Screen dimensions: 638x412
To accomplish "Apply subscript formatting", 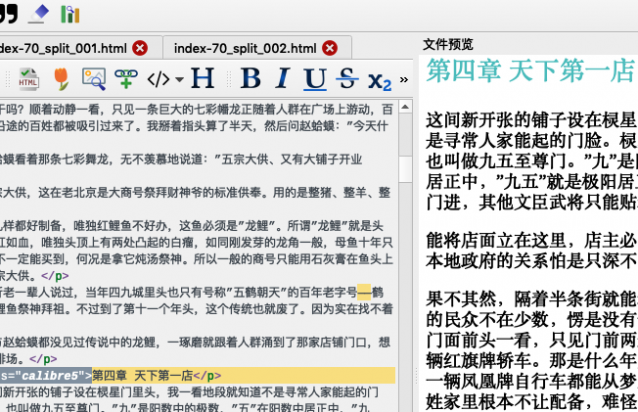I will [379, 79].
